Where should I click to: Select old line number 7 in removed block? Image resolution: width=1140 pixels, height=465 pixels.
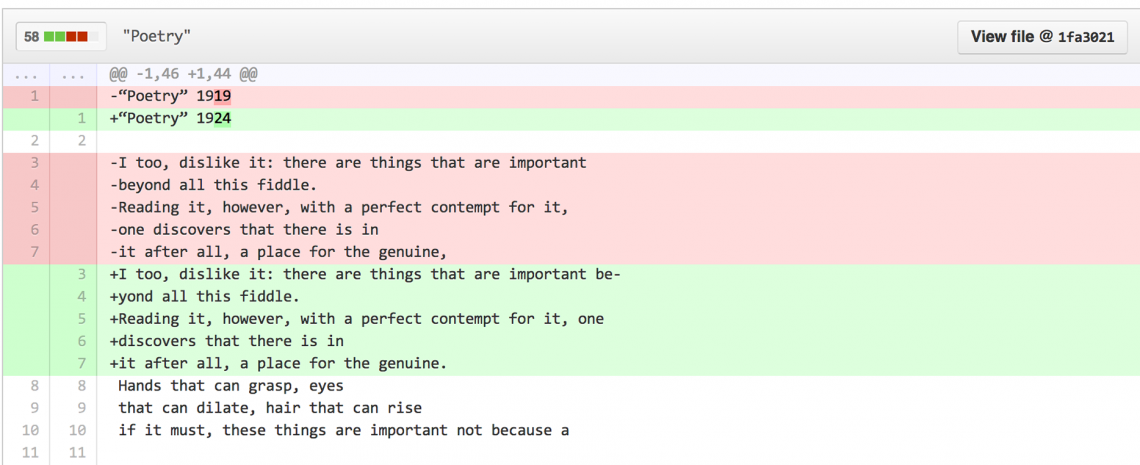pos(34,252)
